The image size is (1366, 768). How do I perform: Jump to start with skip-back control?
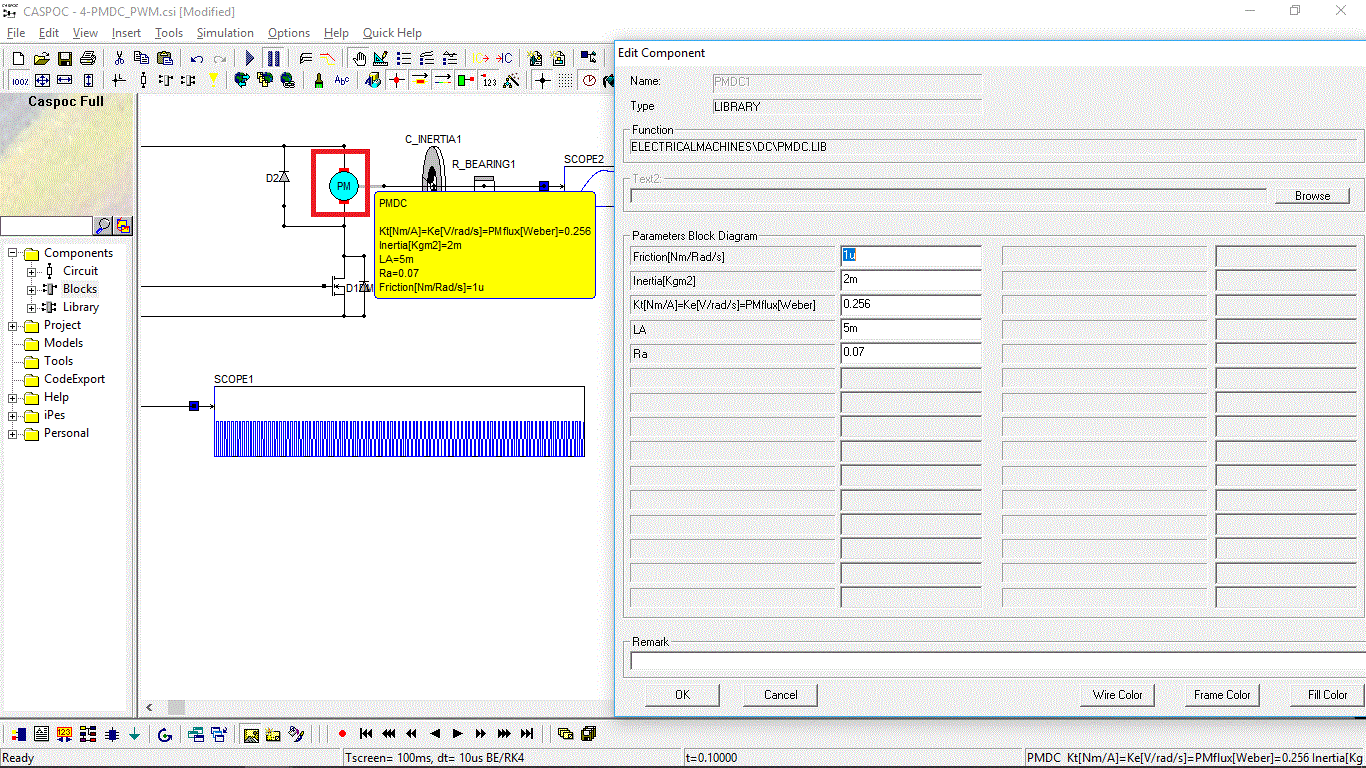[x=366, y=734]
